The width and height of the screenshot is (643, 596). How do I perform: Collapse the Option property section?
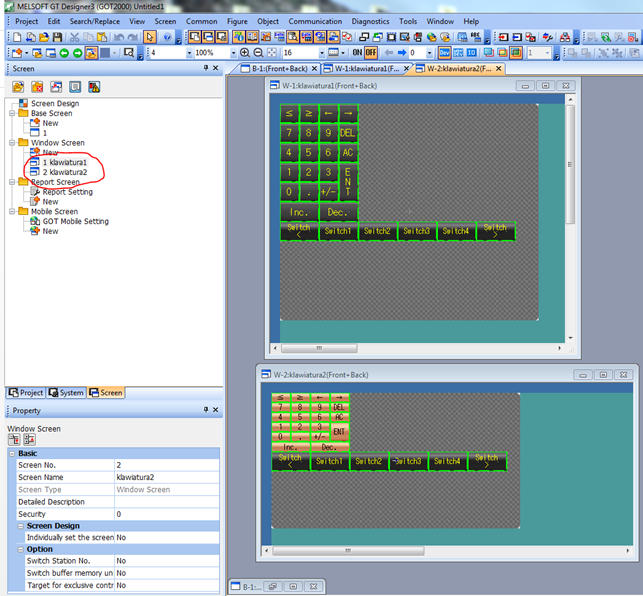19,549
